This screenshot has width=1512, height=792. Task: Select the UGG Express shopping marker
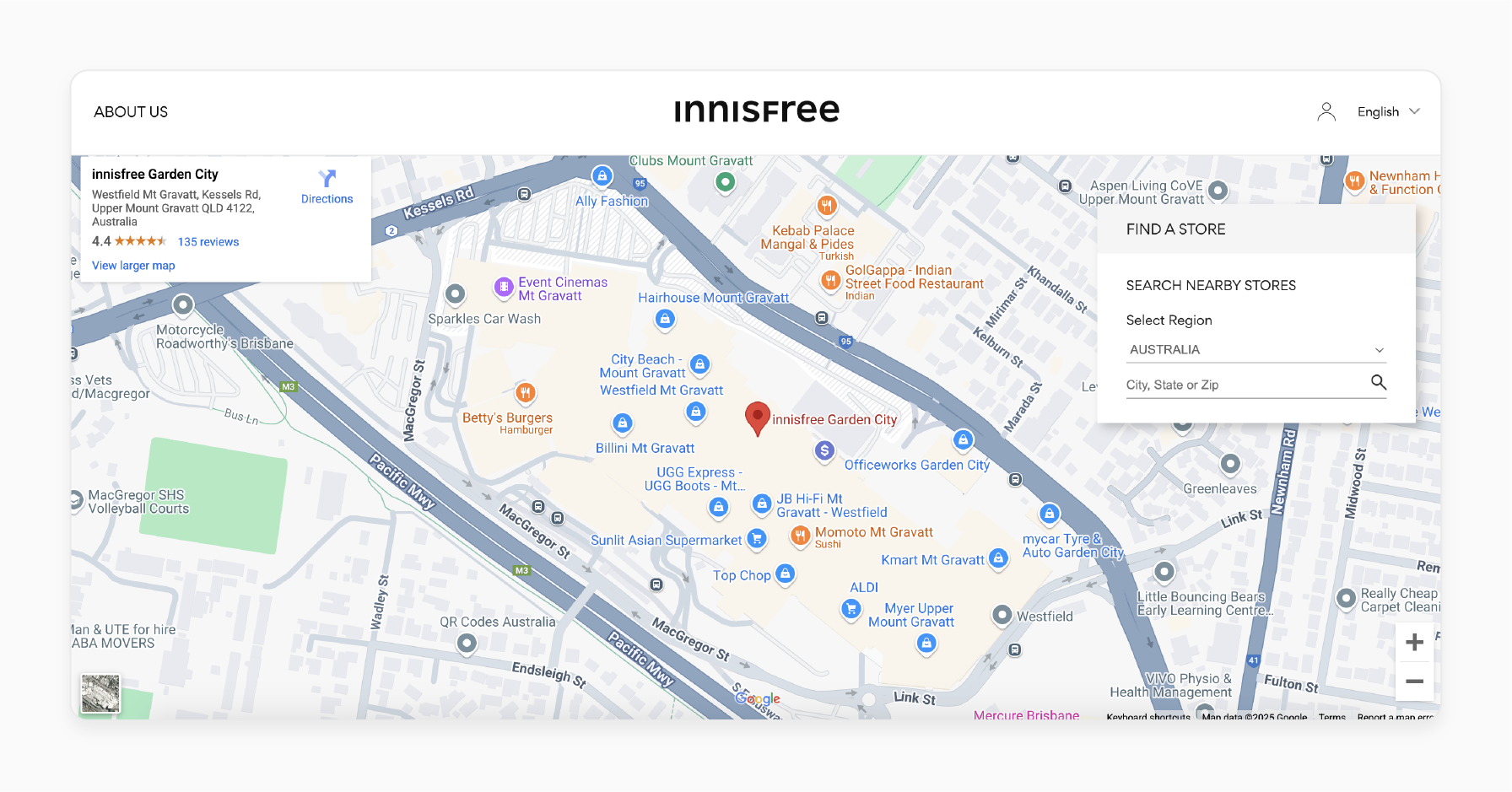pos(718,507)
